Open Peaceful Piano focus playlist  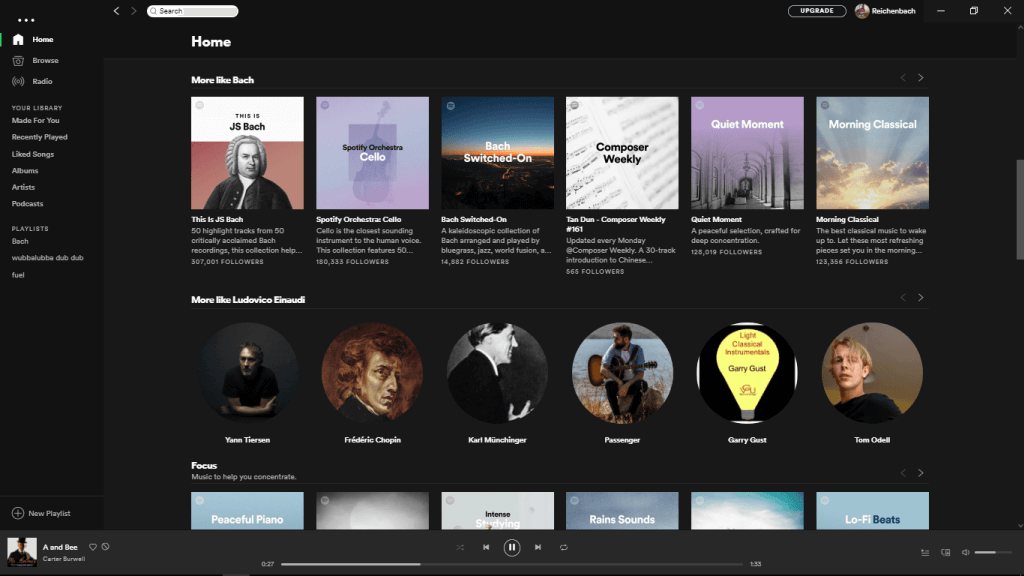(248, 511)
